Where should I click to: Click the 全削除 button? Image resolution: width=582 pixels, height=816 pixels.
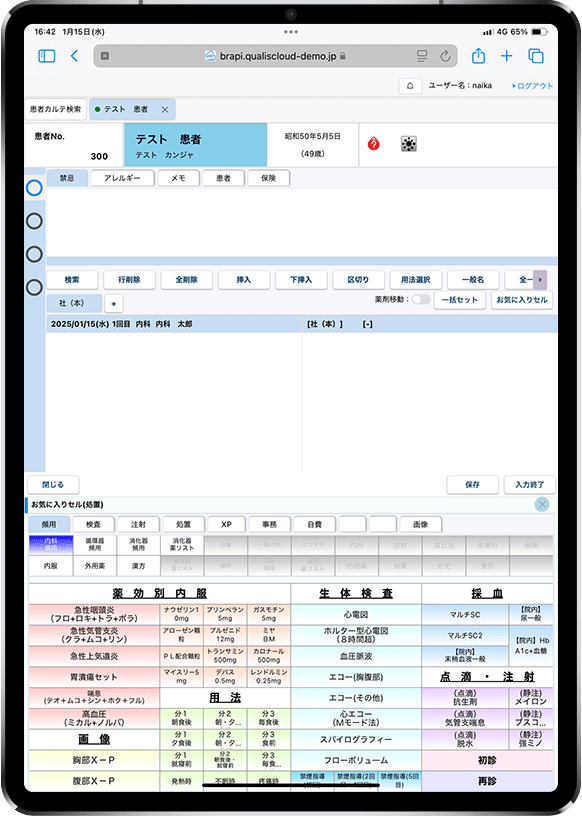point(186,279)
